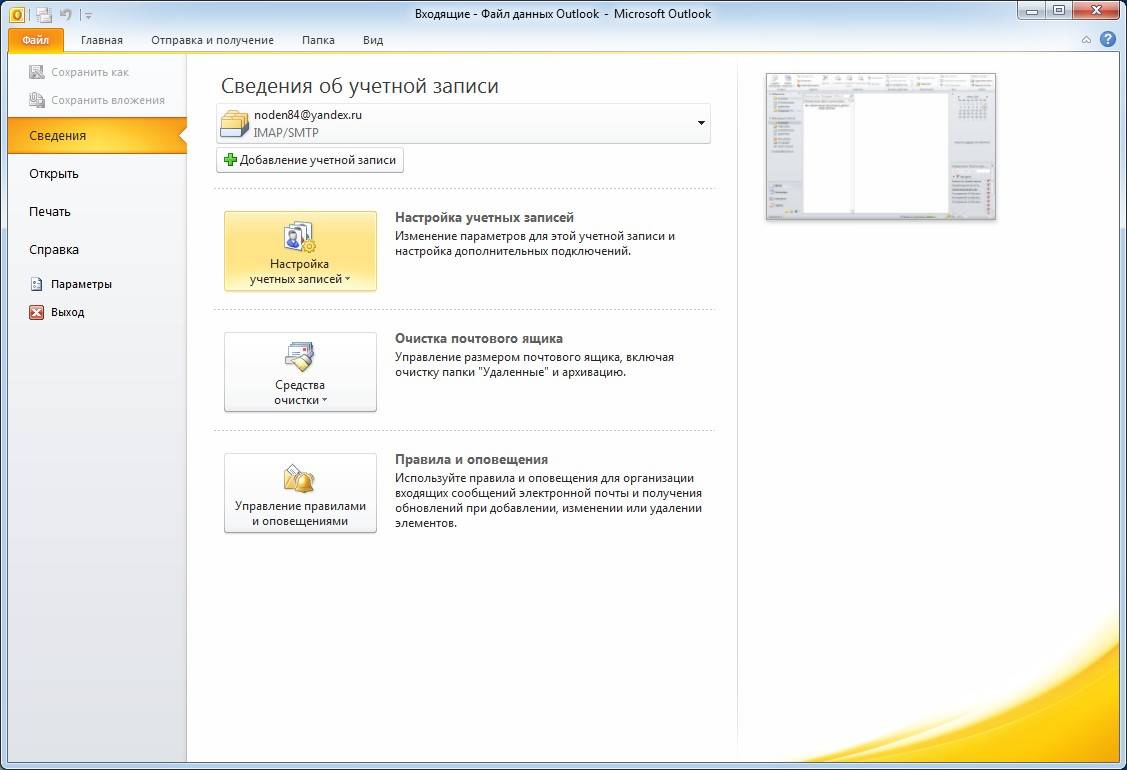Open the blue Help question mark icon

click(1107, 40)
